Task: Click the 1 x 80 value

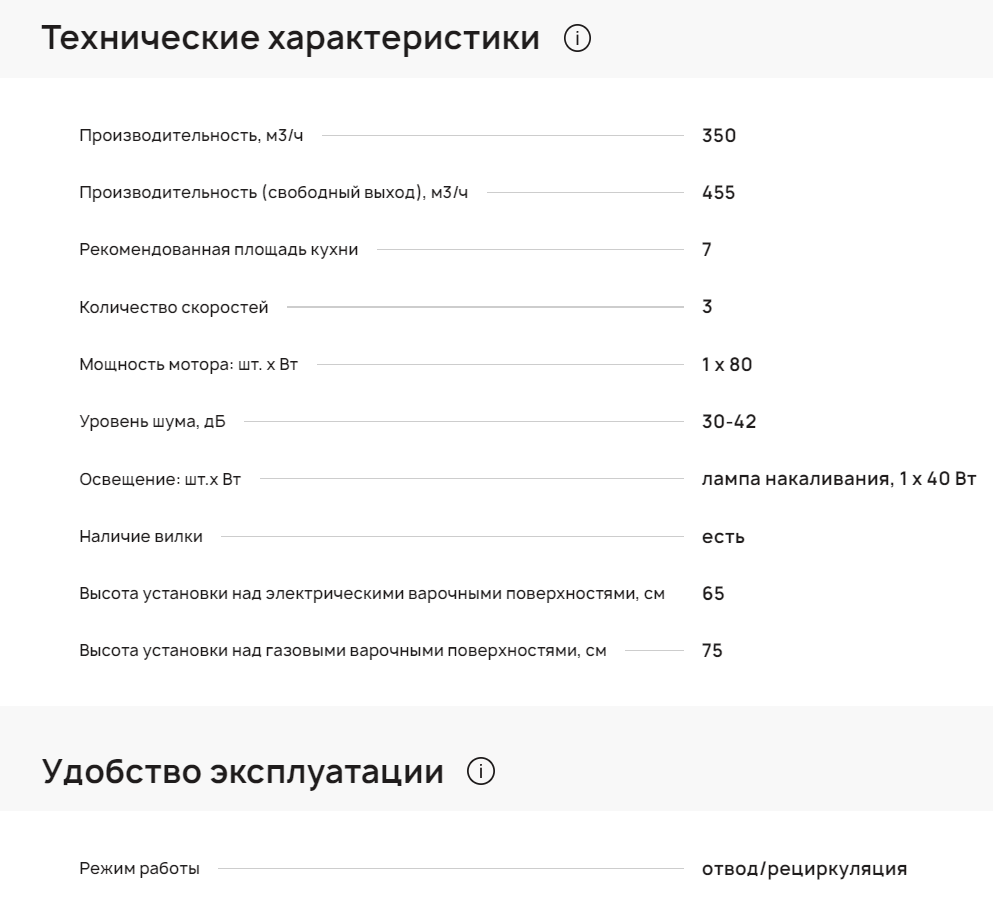Action: [727, 365]
